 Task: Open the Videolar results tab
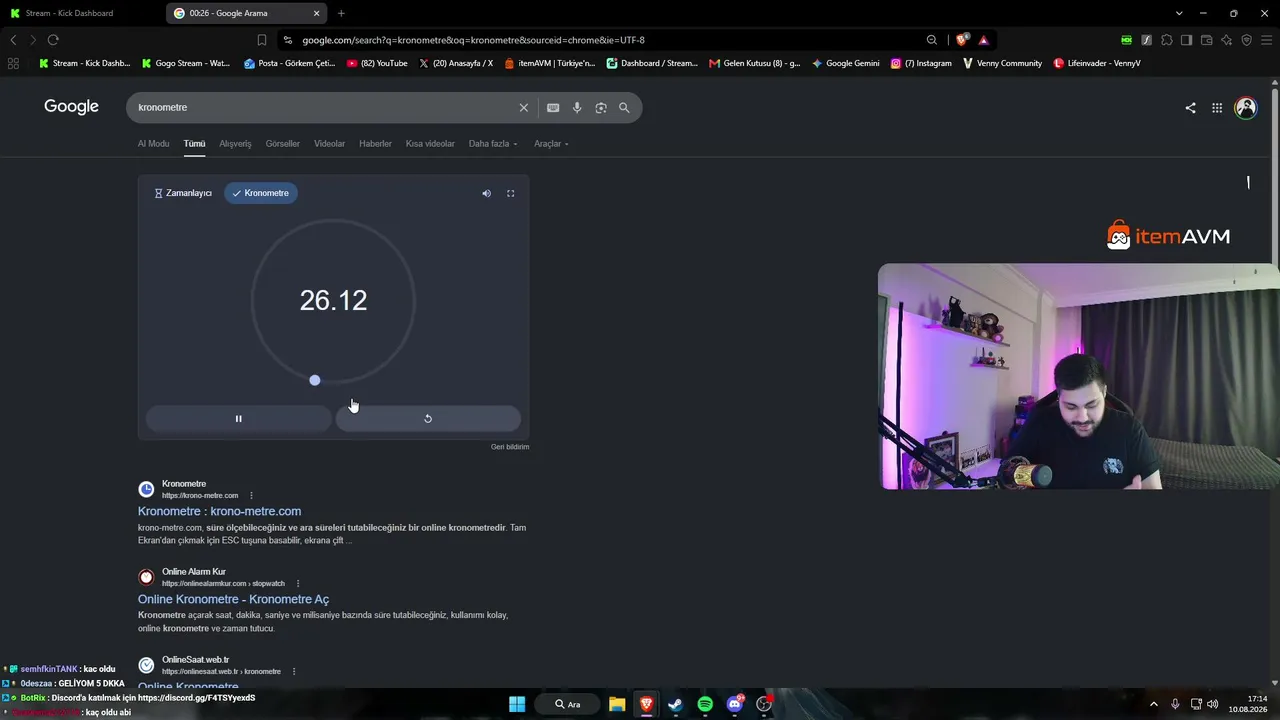[330, 144]
